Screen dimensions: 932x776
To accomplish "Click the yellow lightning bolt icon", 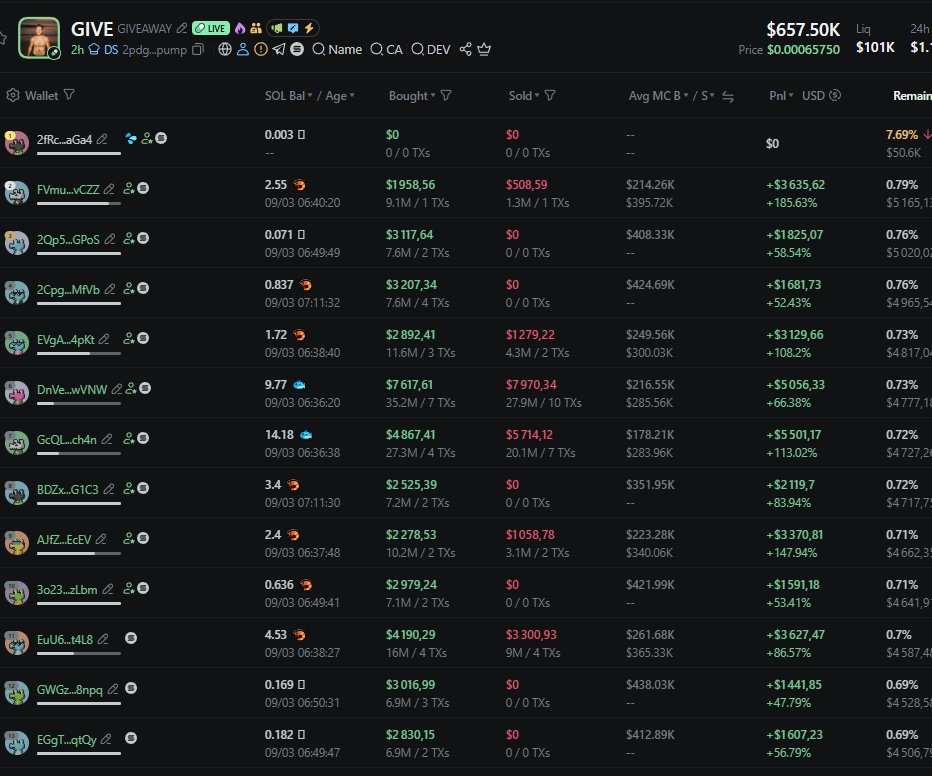I will [x=309, y=28].
